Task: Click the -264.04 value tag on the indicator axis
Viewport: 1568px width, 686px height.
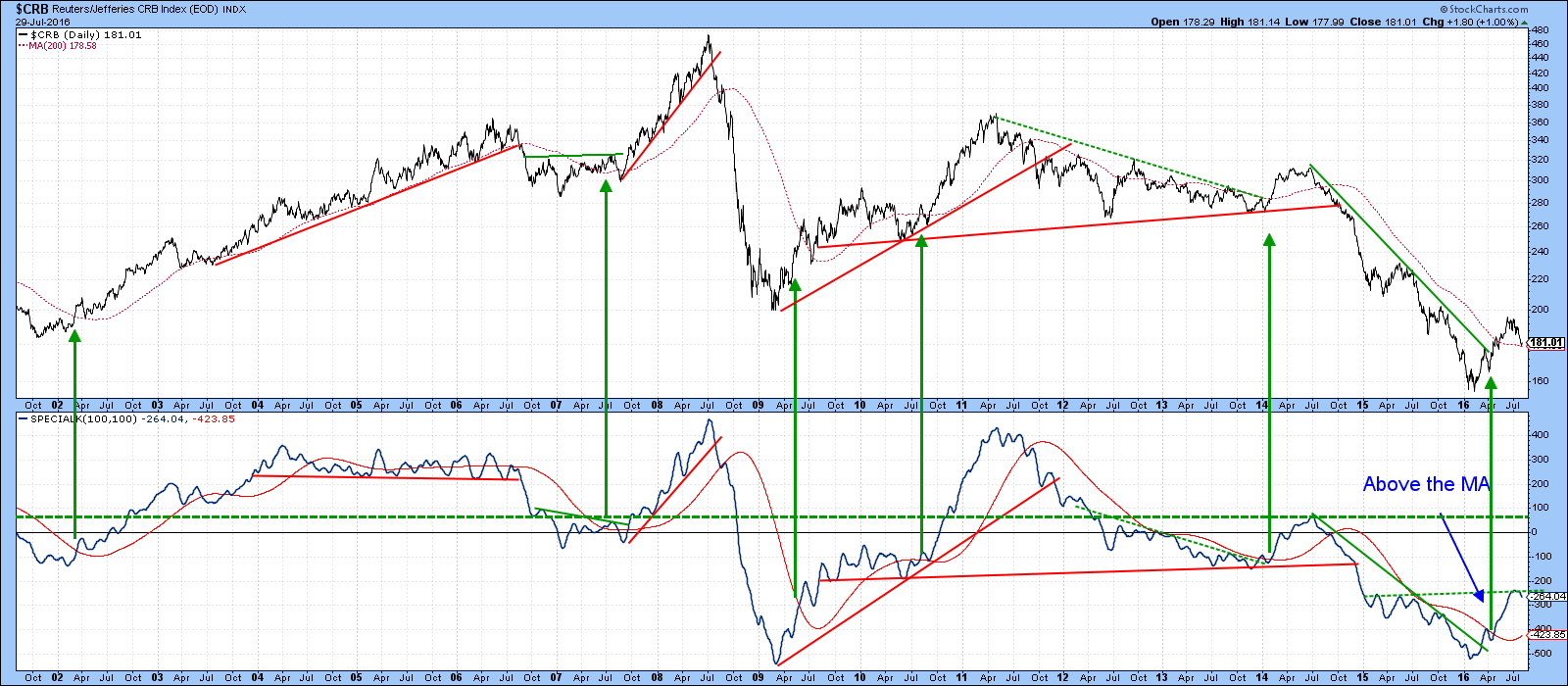Action: coord(1548,596)
